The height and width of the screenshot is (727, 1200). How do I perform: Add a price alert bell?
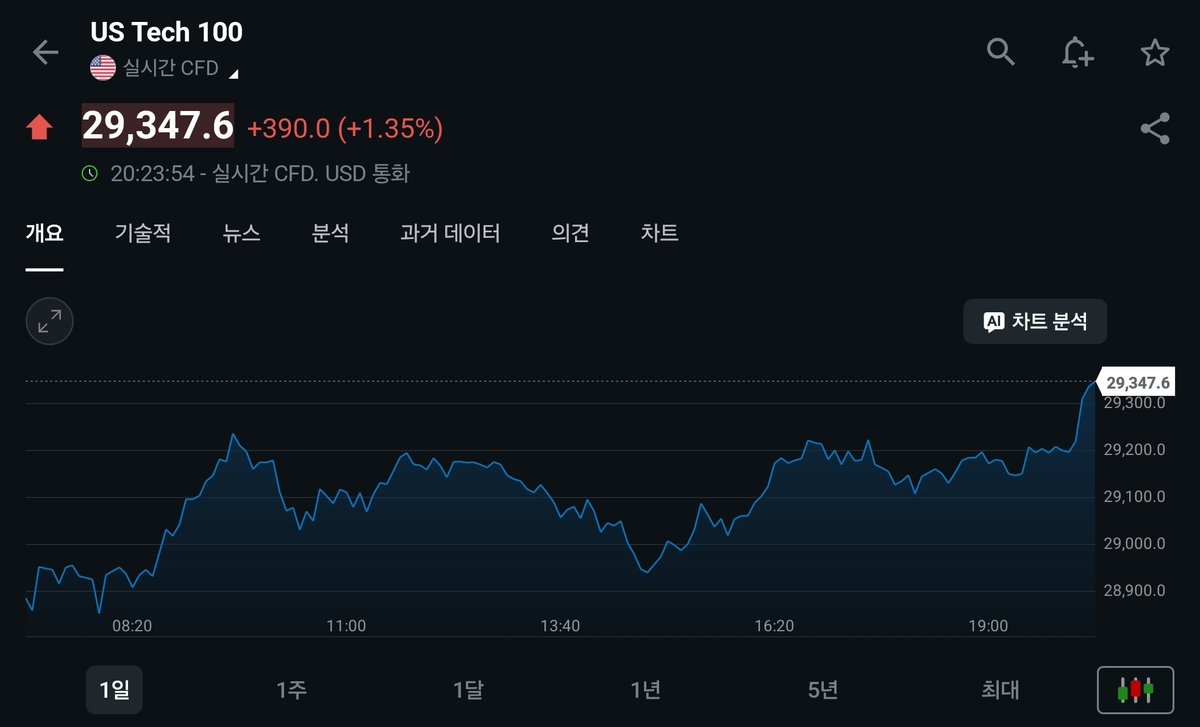[1077, 52]
